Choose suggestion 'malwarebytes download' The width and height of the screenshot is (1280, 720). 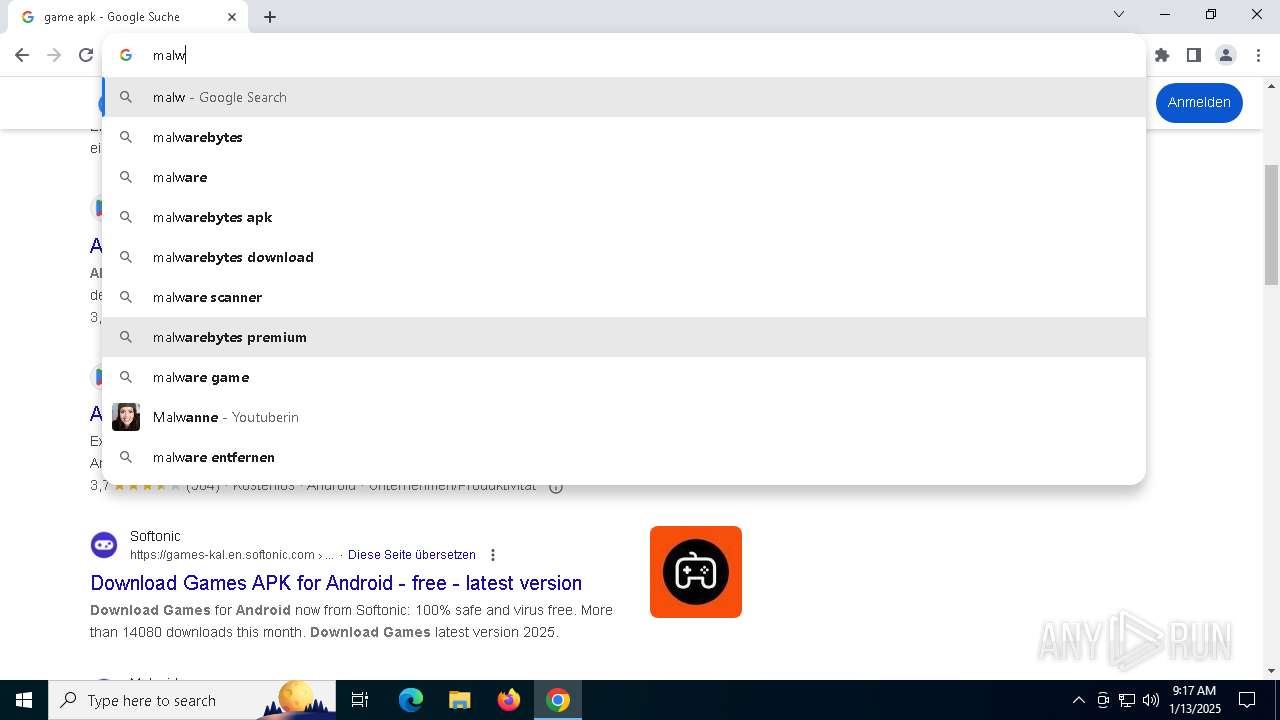(624, 257)
